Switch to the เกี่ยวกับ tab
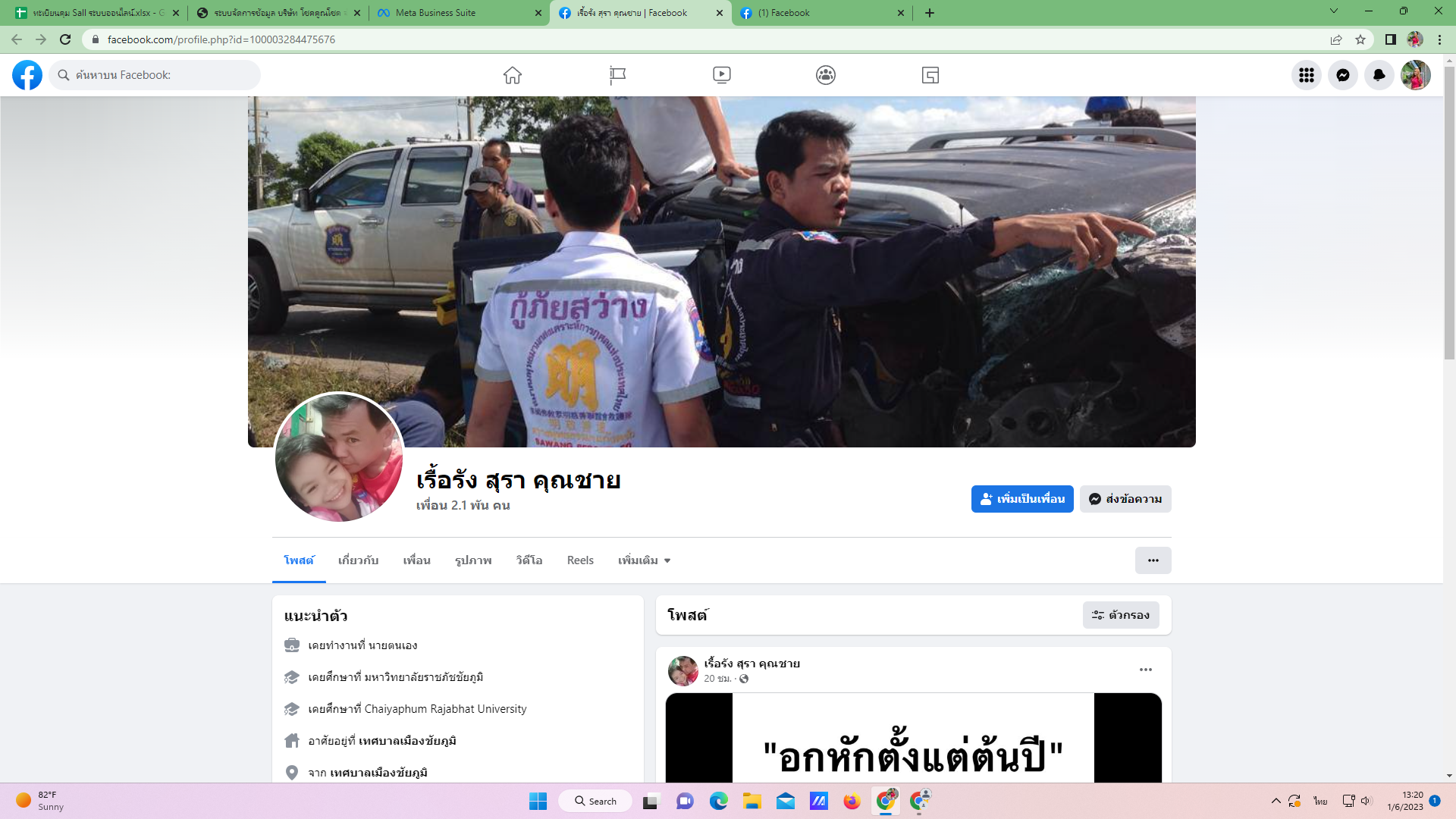Screen dimensions: 1456x819 pyautogui.click(x=358, y=560)
